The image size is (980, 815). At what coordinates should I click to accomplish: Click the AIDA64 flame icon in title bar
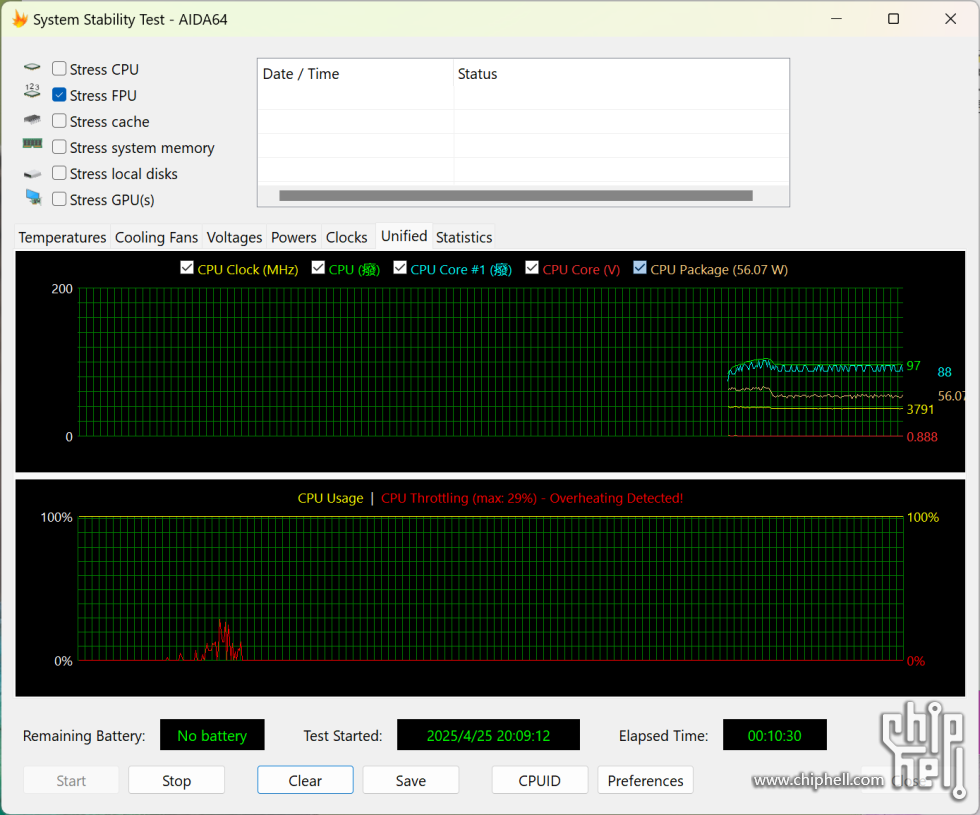point(20,19)
